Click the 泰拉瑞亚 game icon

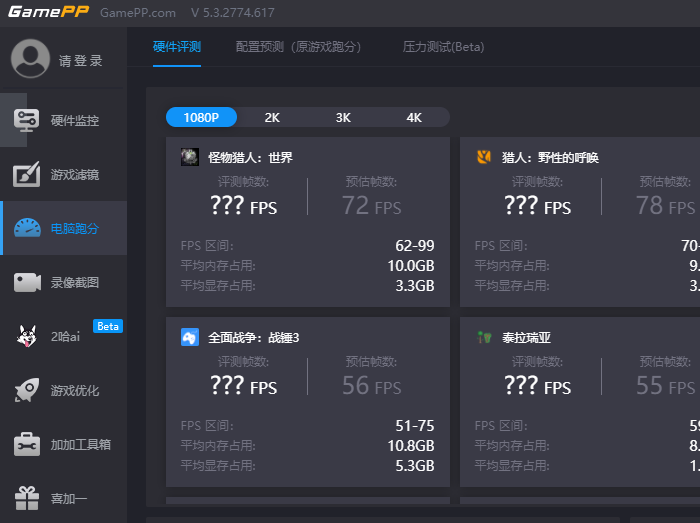(484, 337)
